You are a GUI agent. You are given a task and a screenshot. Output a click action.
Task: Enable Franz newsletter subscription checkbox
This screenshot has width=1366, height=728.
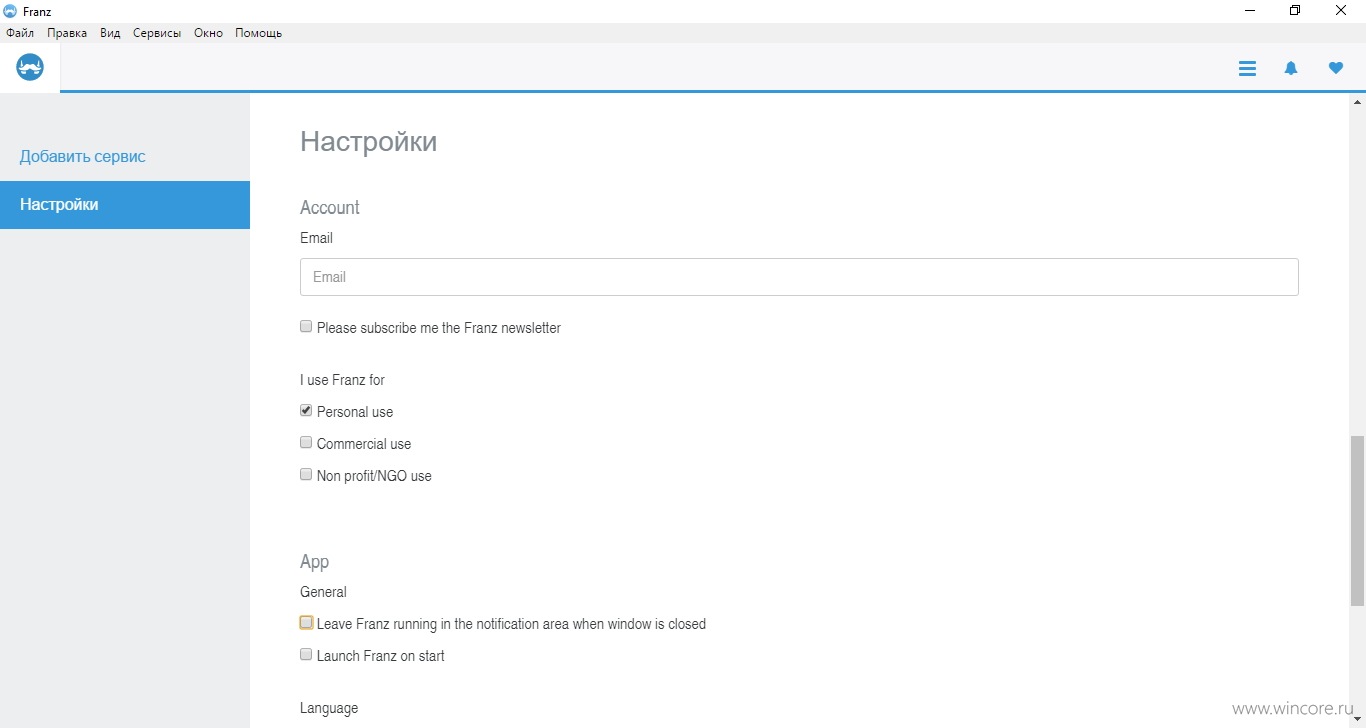pyautogui.click(x=306, y=326)
